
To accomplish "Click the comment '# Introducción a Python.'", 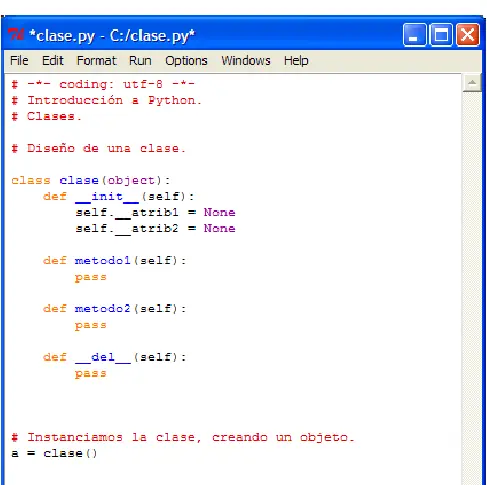I will [106, 100].
